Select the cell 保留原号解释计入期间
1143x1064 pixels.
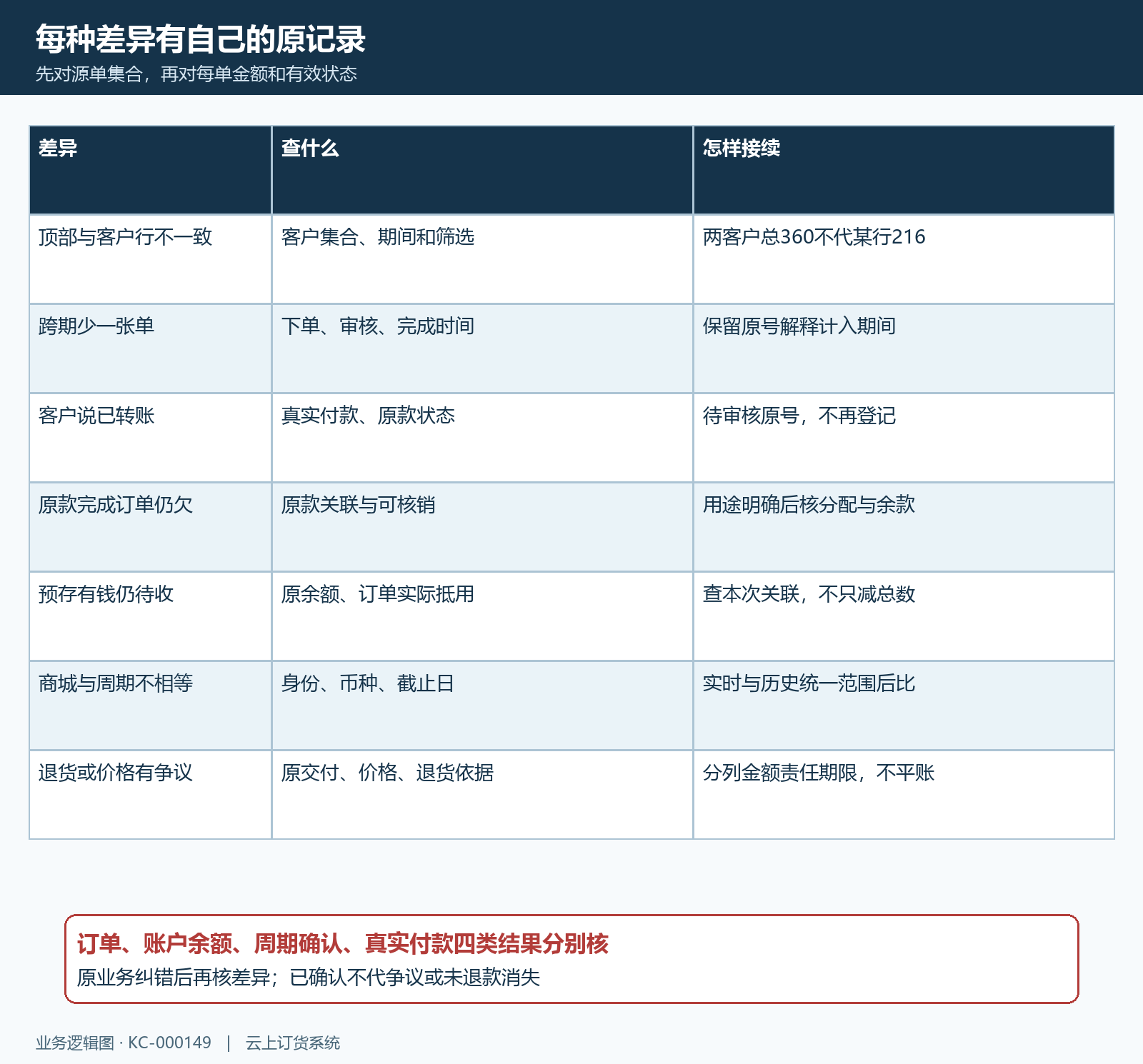click(904, 348)
